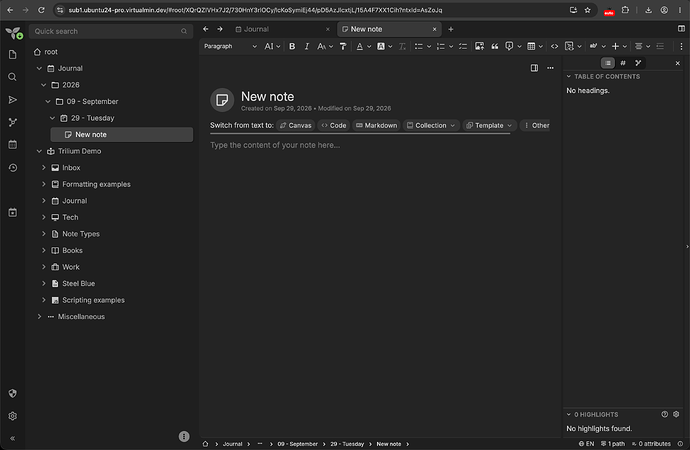Viewport: 690px width, 450px height.
Task: Open the note map icon in left launcher
Action: [12, 122]
